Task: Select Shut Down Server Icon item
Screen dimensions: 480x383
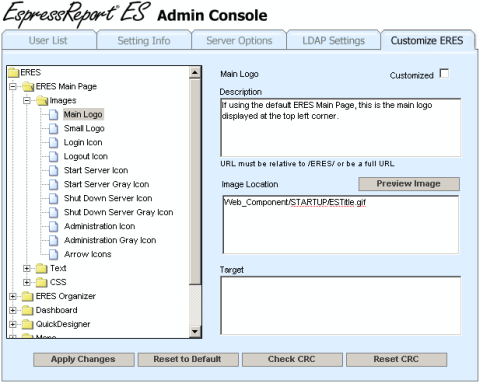Action: tap(108, 199)
